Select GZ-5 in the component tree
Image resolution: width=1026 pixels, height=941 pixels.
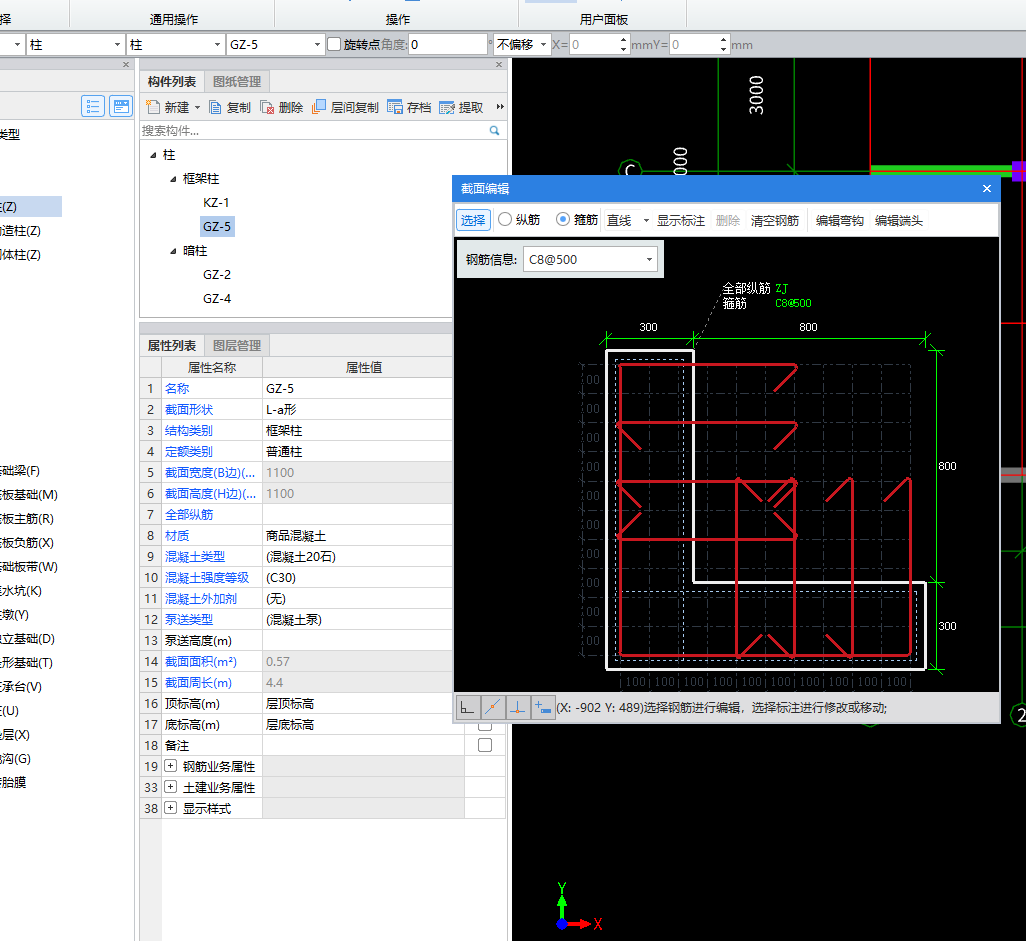pos(217,226)
